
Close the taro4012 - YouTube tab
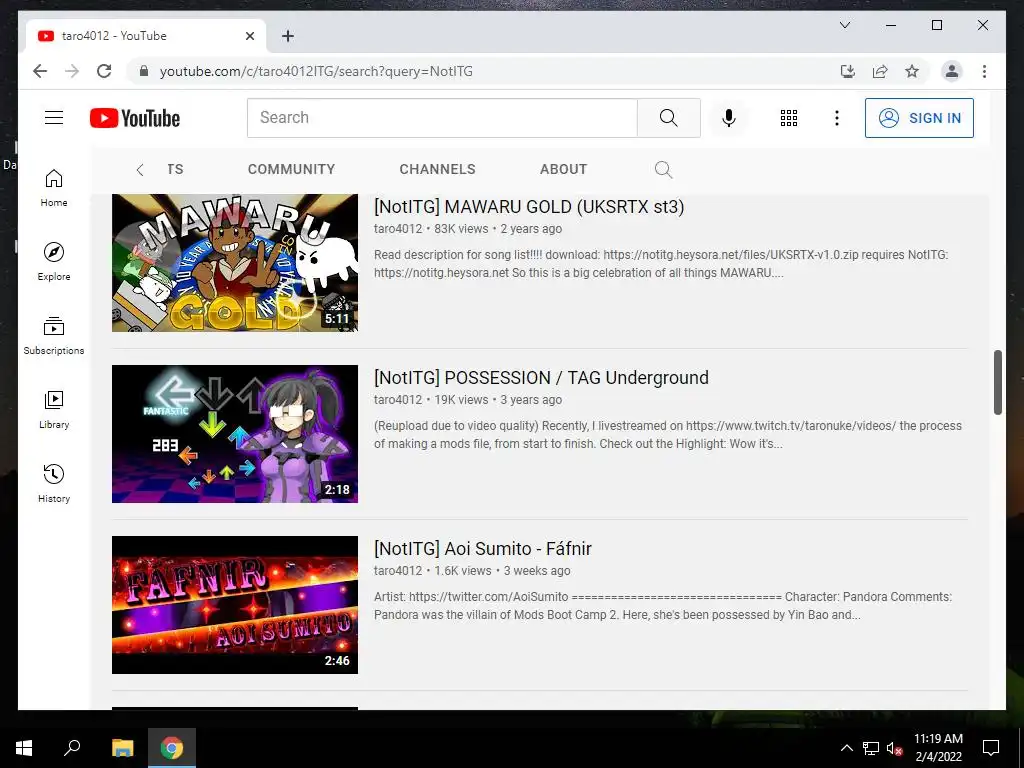pos(249,36)
